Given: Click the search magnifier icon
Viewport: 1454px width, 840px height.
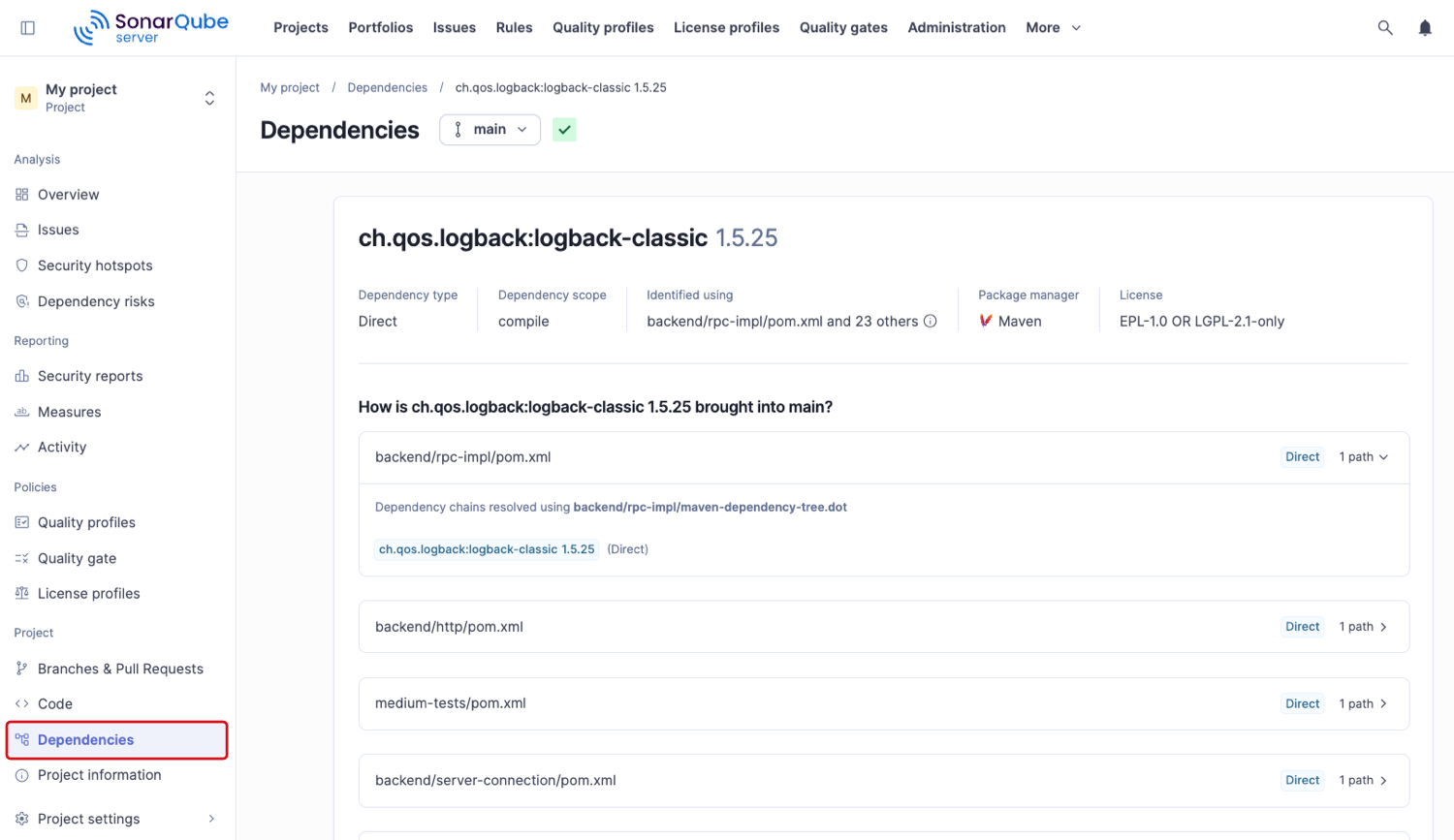Looking at the screenshot, I should click(1385, 28).
